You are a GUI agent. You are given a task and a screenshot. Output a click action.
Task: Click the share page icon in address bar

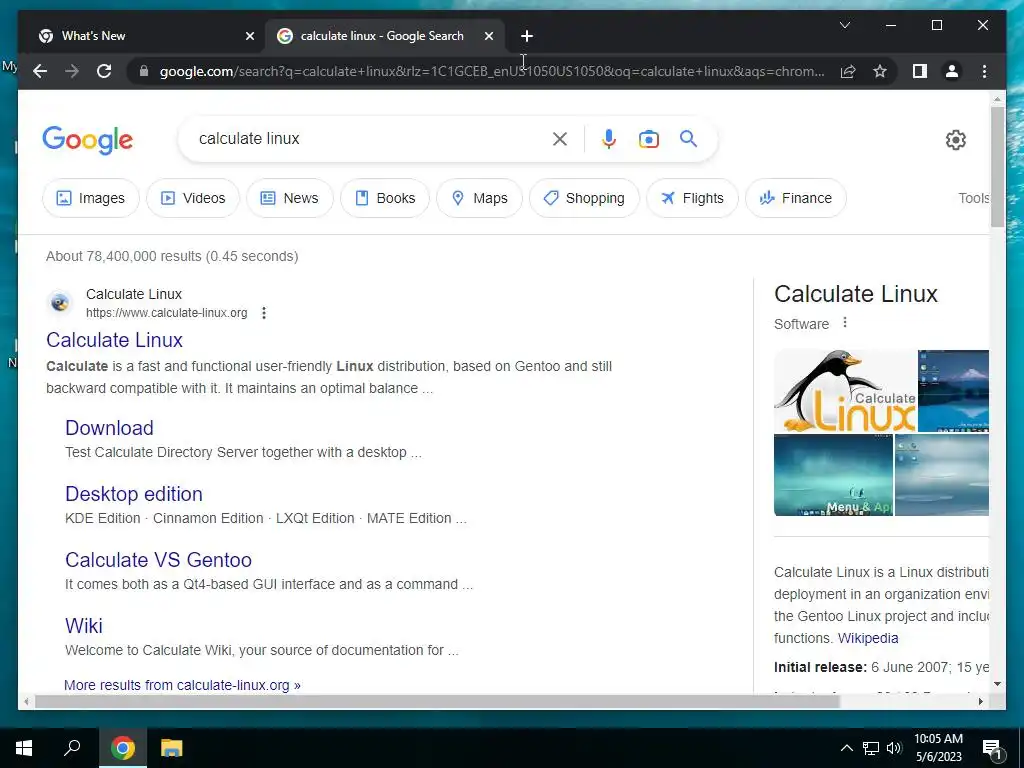[x=848, y=71]
